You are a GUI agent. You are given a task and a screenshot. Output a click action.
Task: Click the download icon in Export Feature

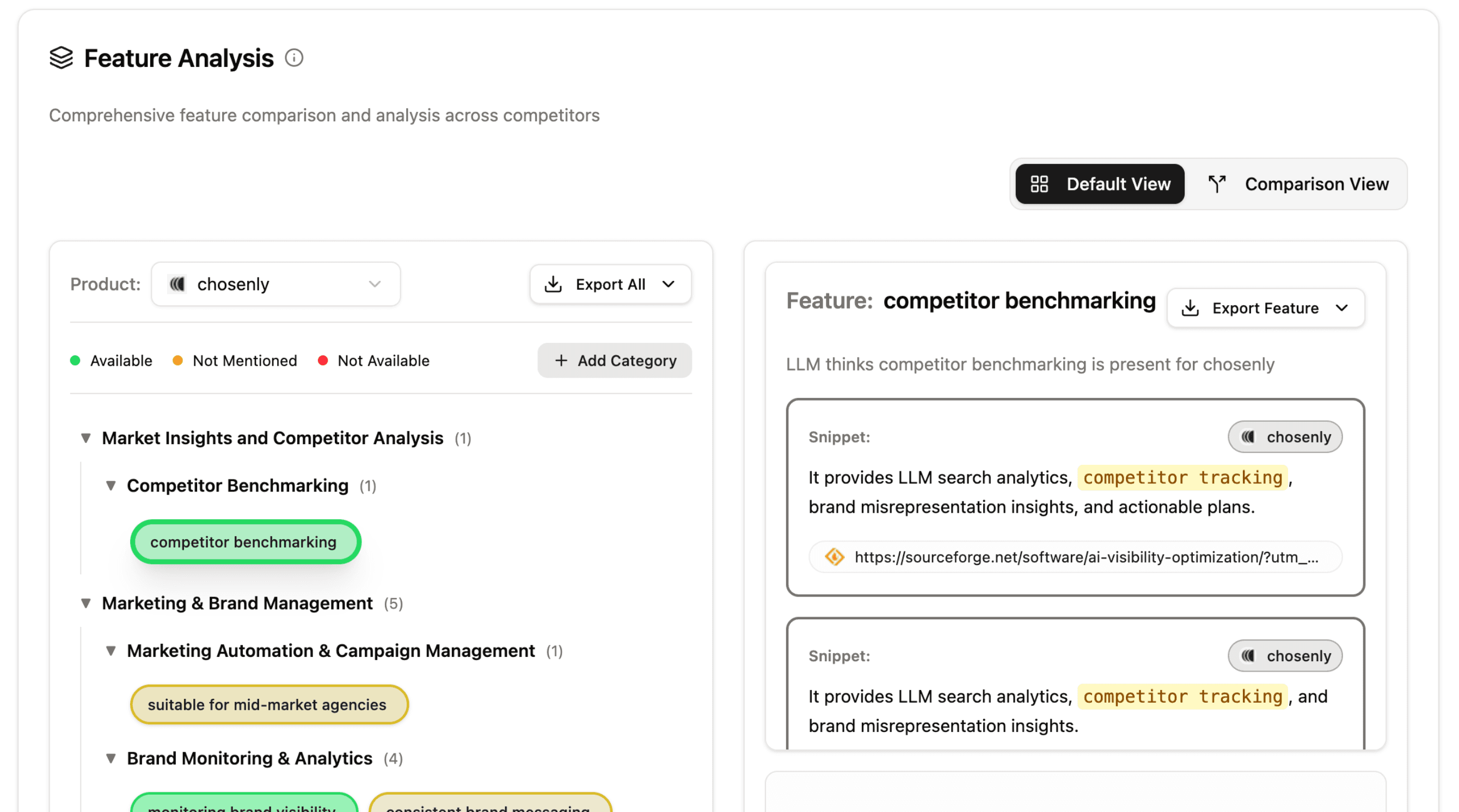coord(1190,308)
